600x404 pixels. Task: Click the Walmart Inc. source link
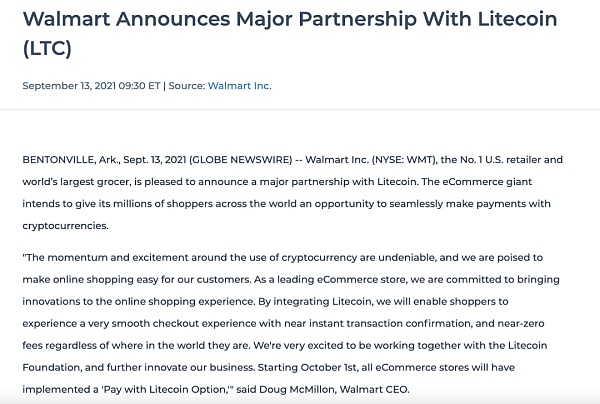pyautogui.click(x=239, y=86)
